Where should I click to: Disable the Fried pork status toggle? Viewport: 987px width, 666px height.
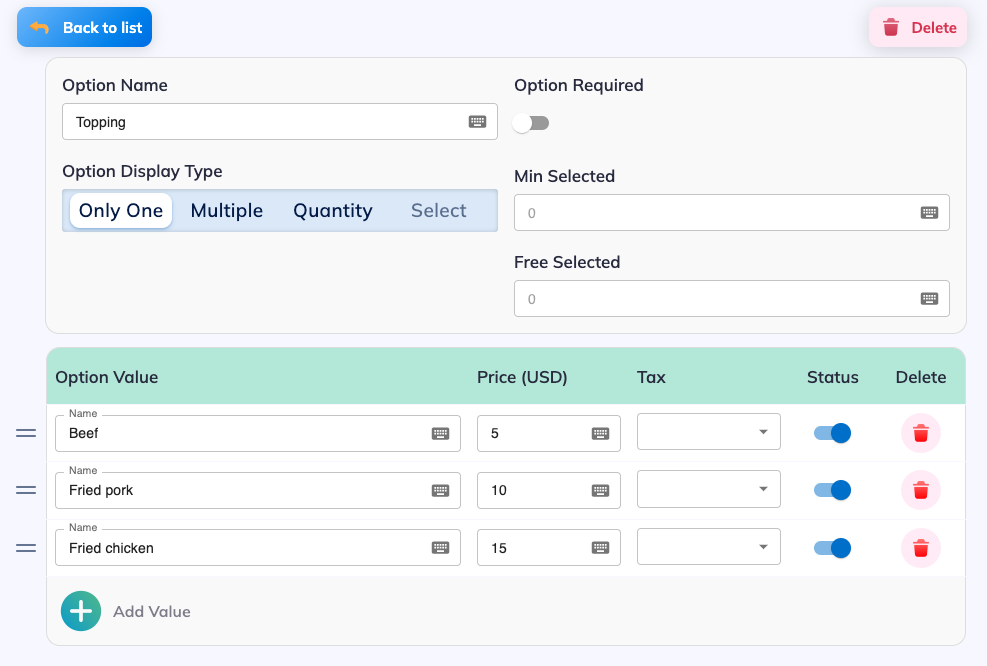pos(832,490)
